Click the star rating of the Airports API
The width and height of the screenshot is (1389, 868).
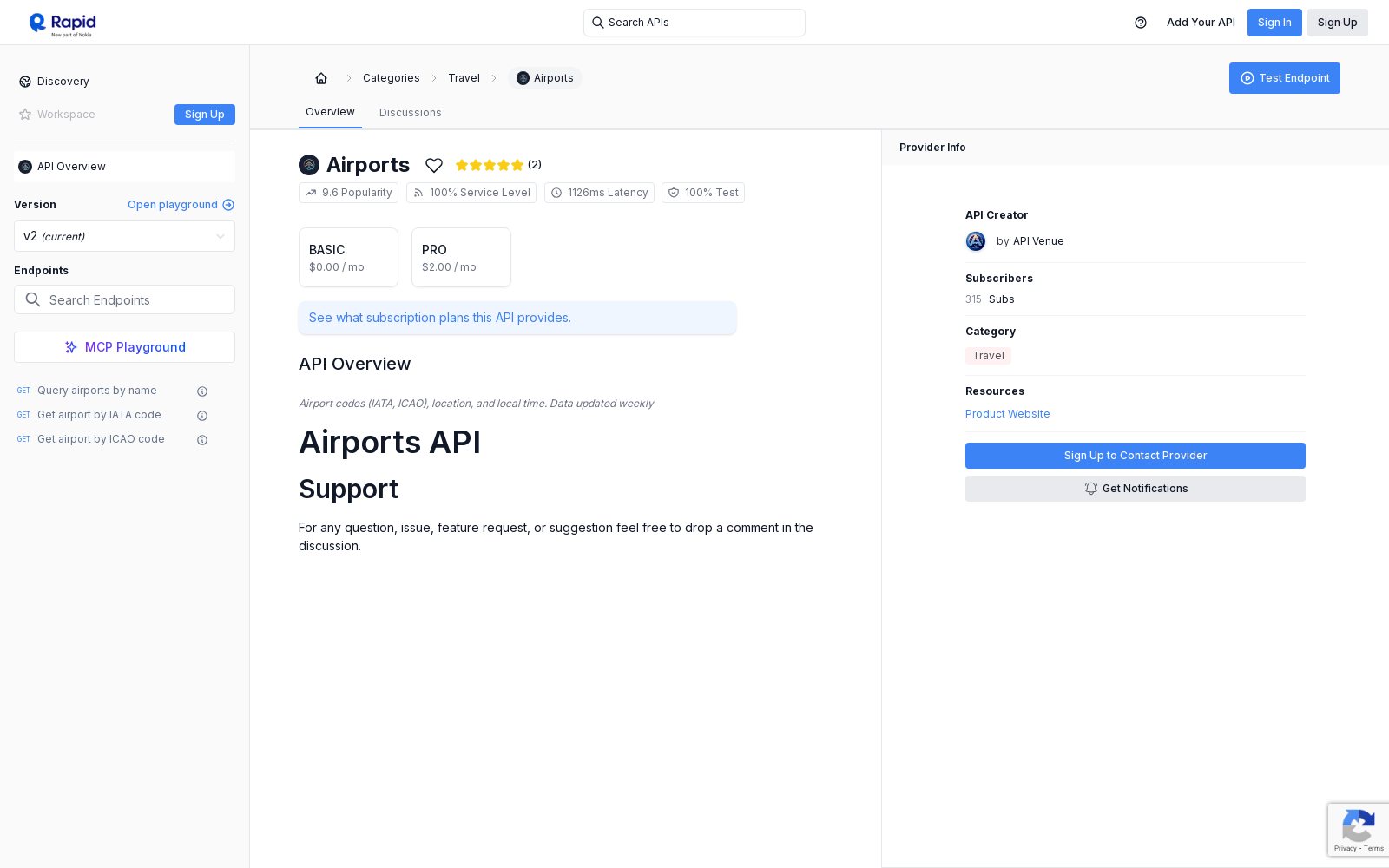tap(490, 165)
